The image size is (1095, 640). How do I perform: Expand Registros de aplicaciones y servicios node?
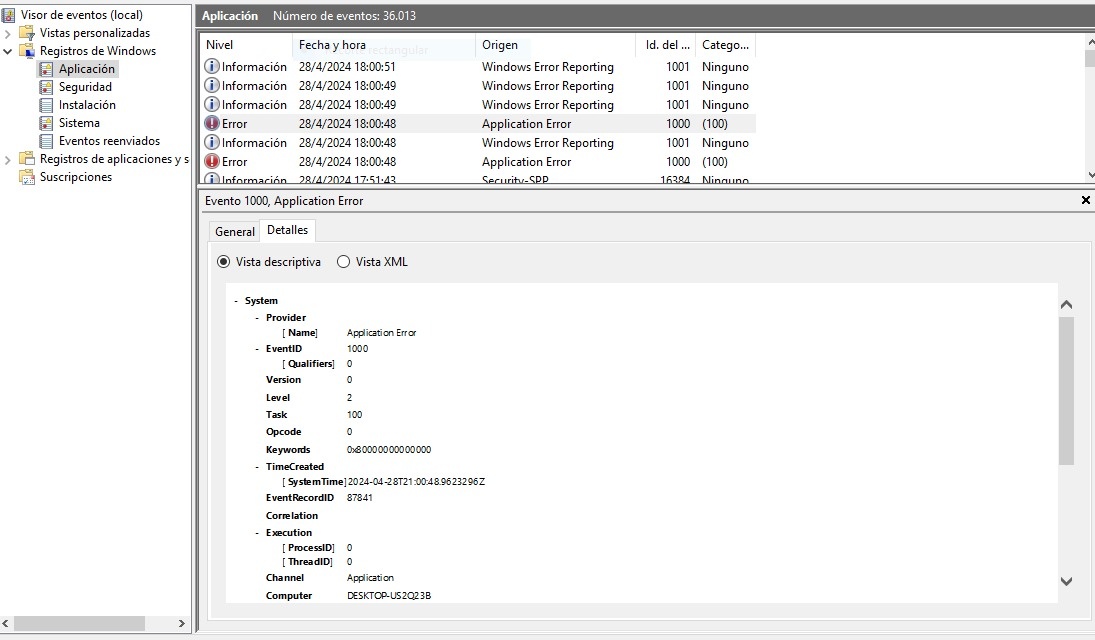click(8, 160)
